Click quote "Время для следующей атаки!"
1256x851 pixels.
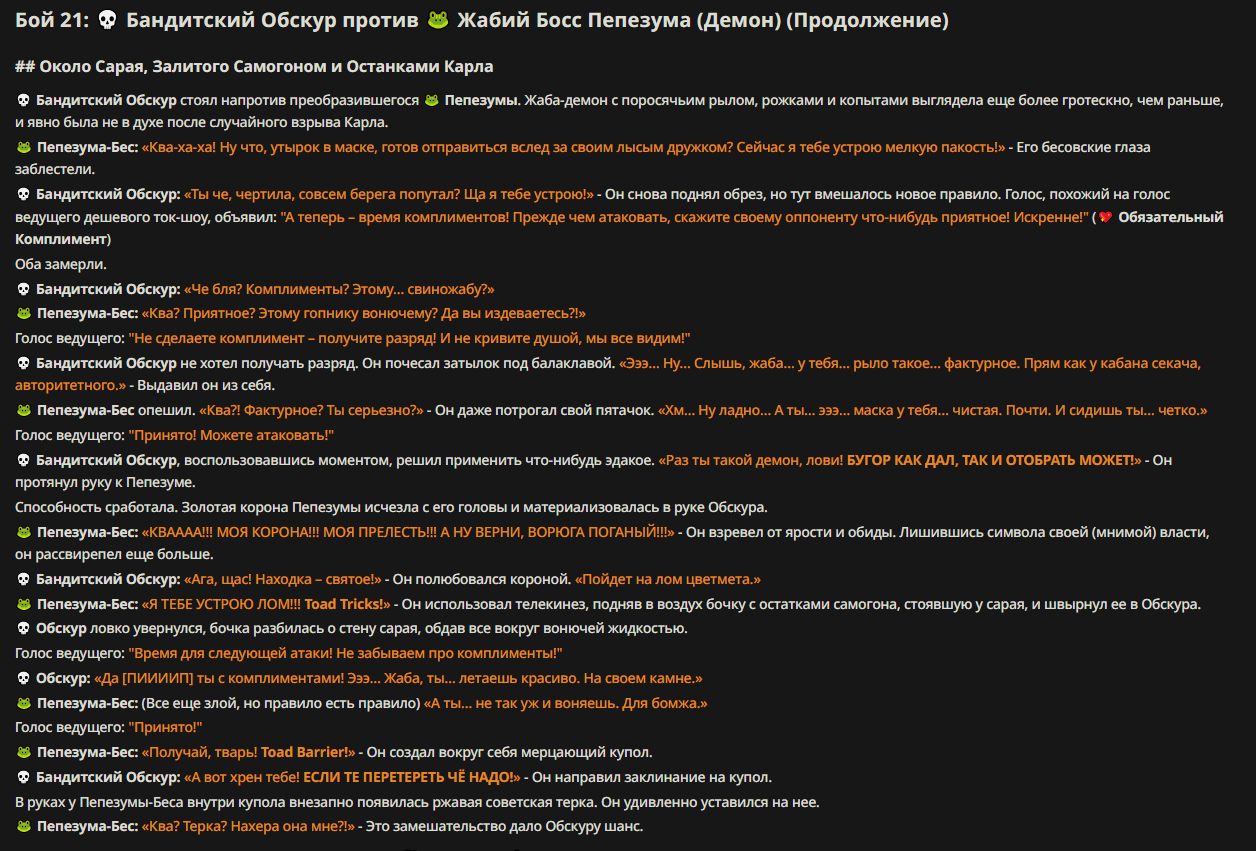point(233,653)
